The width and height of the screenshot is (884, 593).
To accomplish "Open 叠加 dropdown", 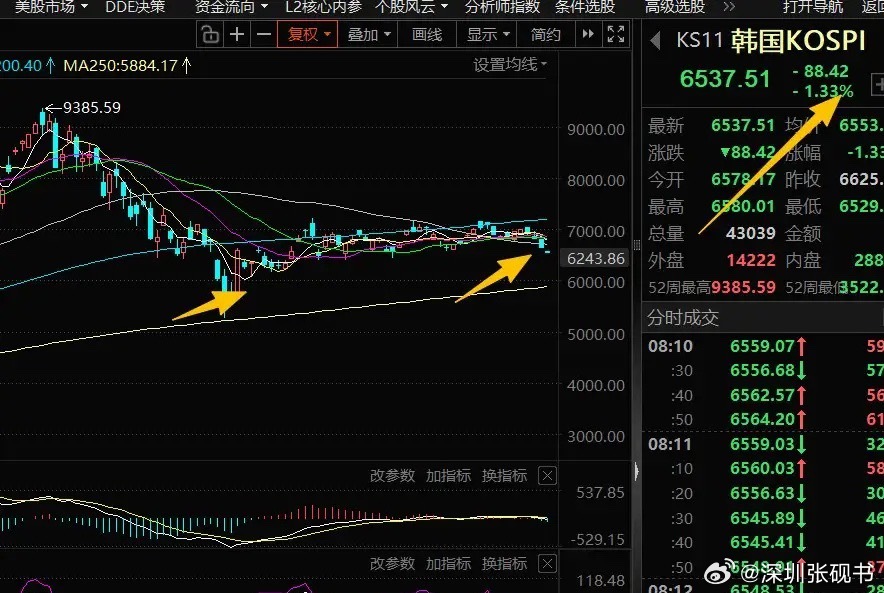I will [x=369, y=34].
